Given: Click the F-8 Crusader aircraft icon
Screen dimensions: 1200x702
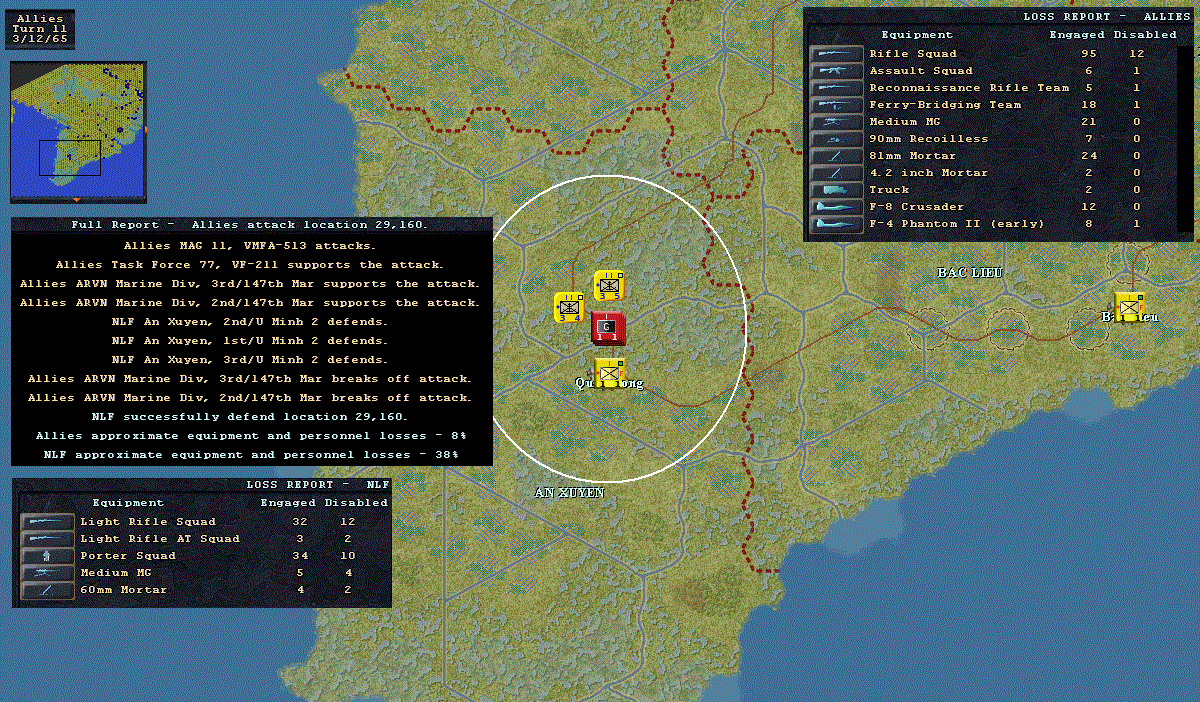Looking at the screenshot, I should 837,207.
